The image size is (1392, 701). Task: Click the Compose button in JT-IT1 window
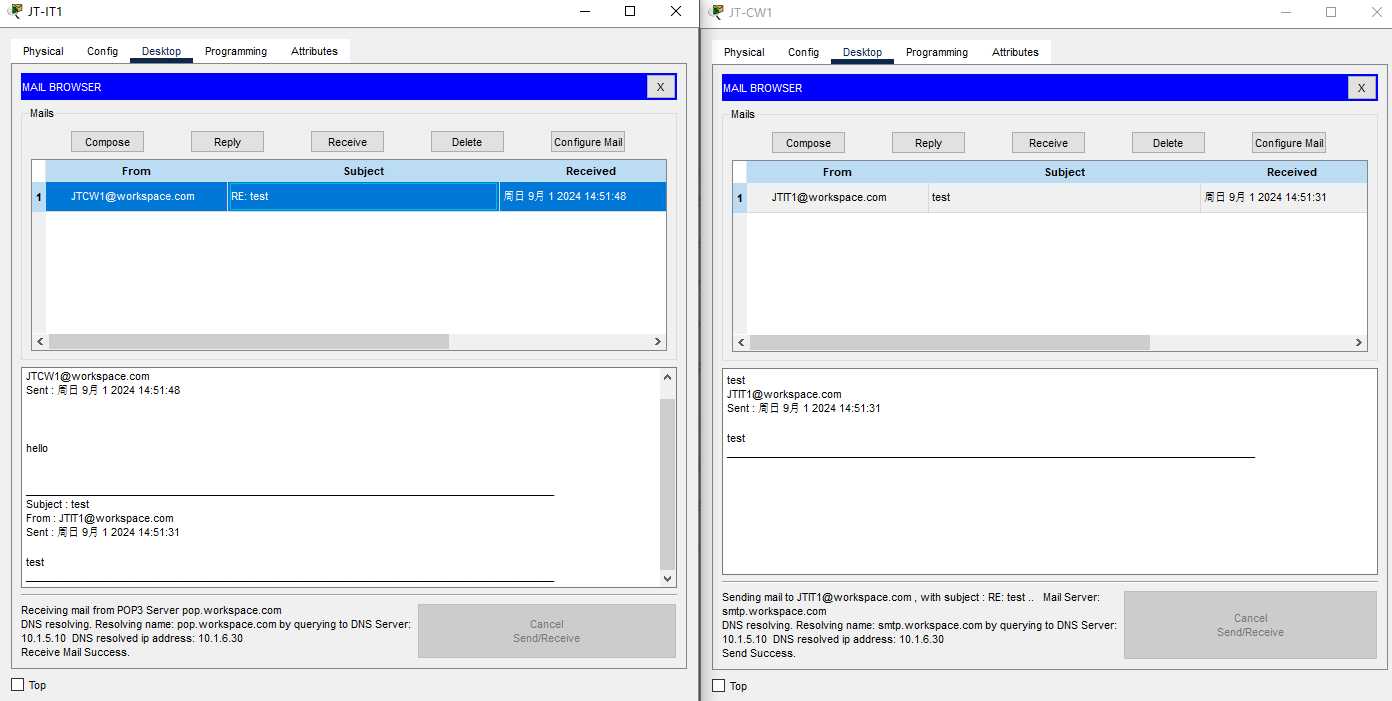(x=107, y=142)
